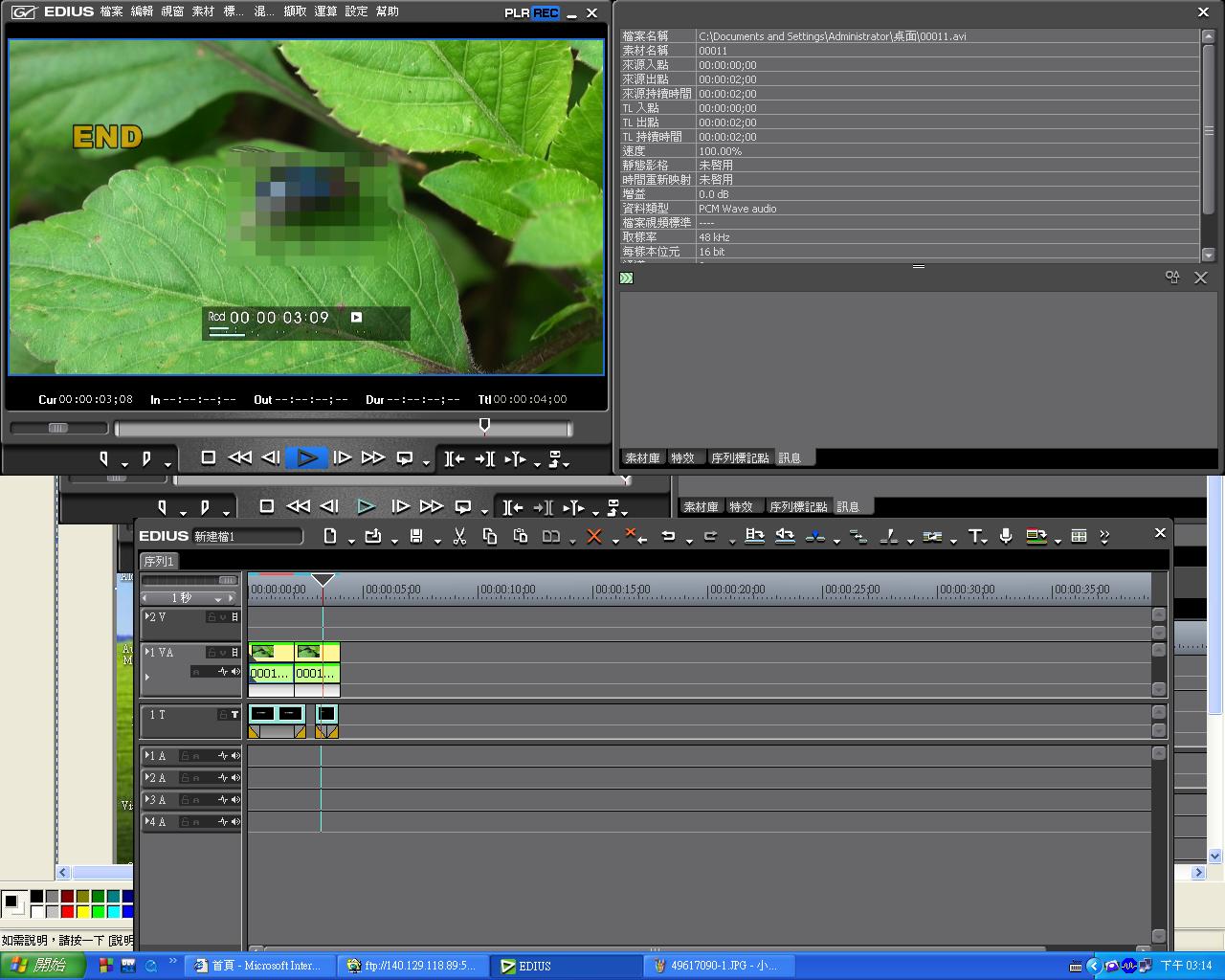Toggle lock on the 1 T track

223,715
